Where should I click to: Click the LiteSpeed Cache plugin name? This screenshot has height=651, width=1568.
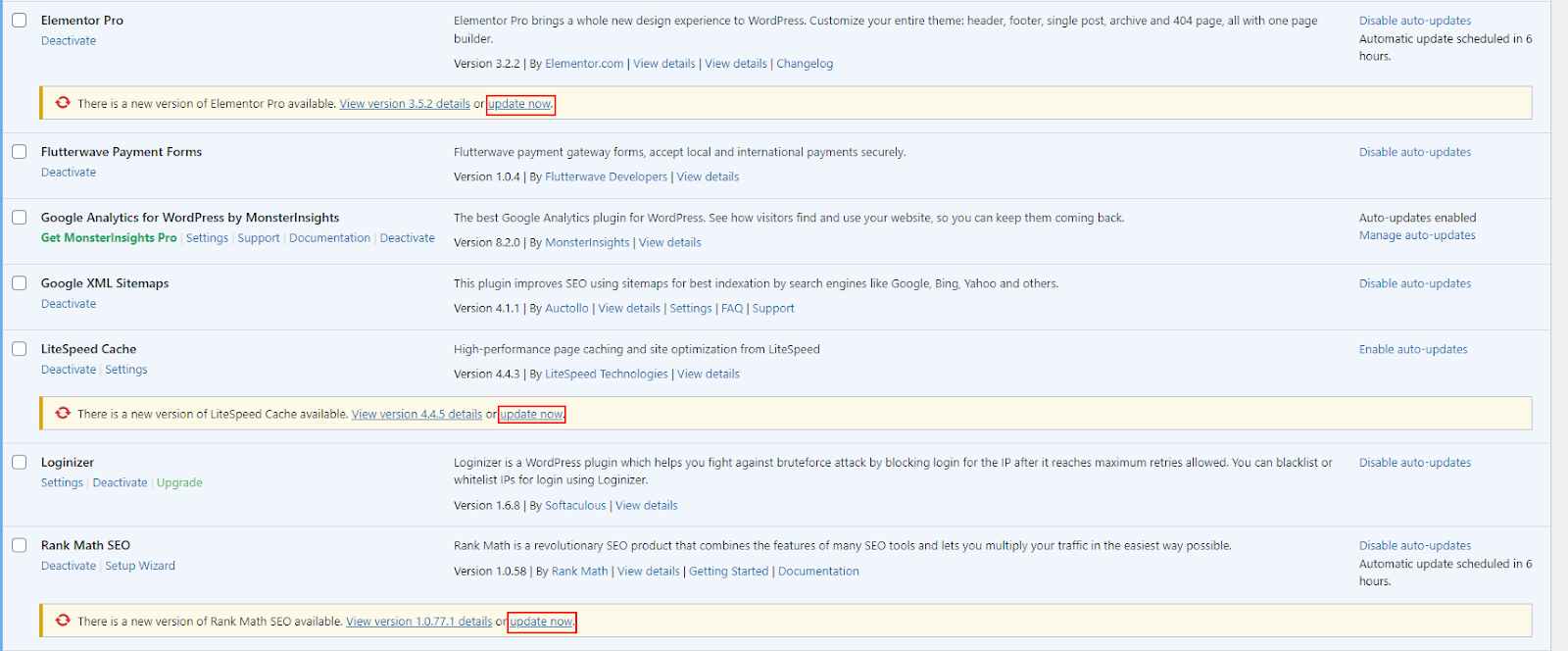[88, 349]
